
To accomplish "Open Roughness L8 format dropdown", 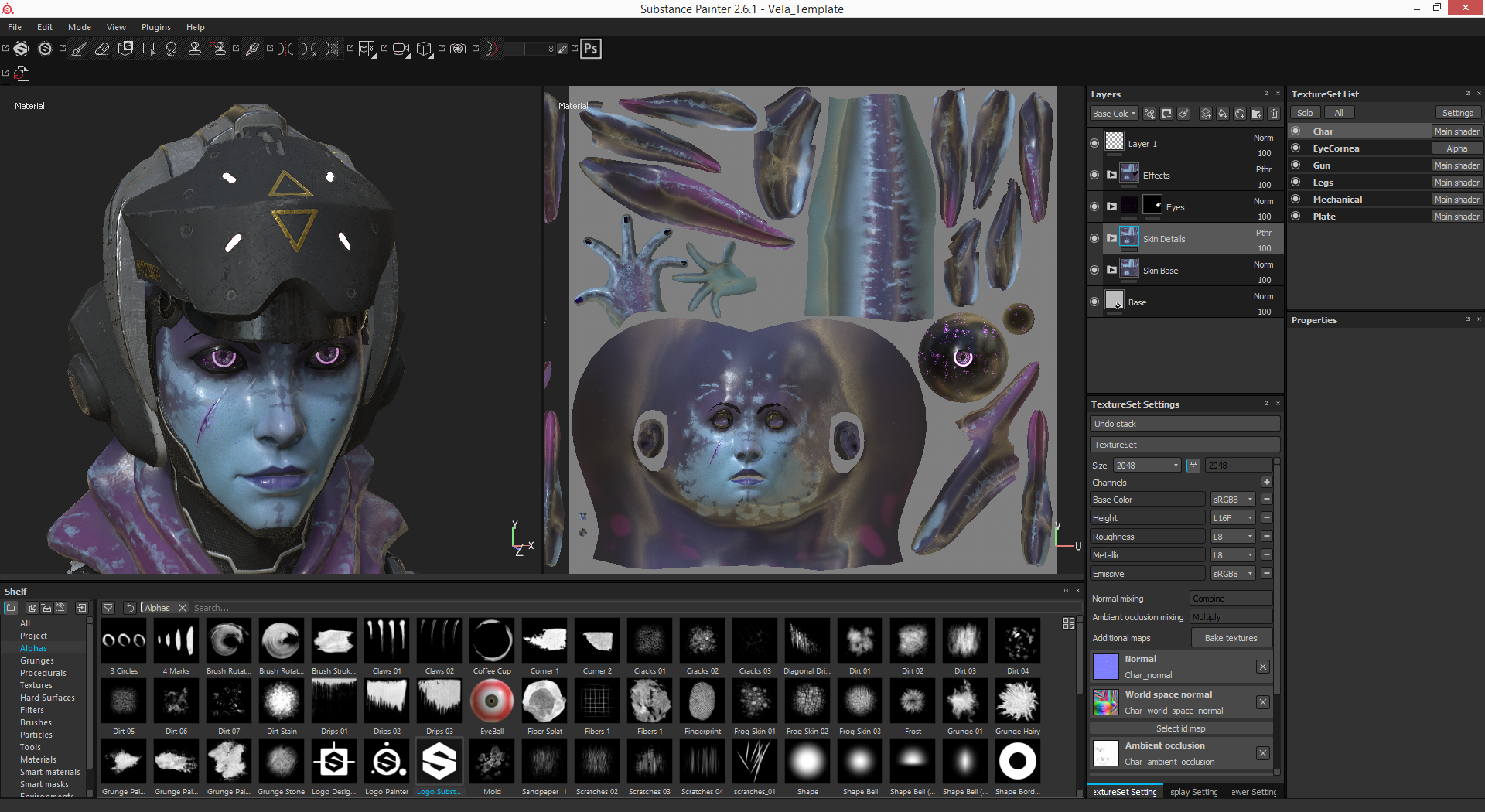I will click(x=1233, y=537).
